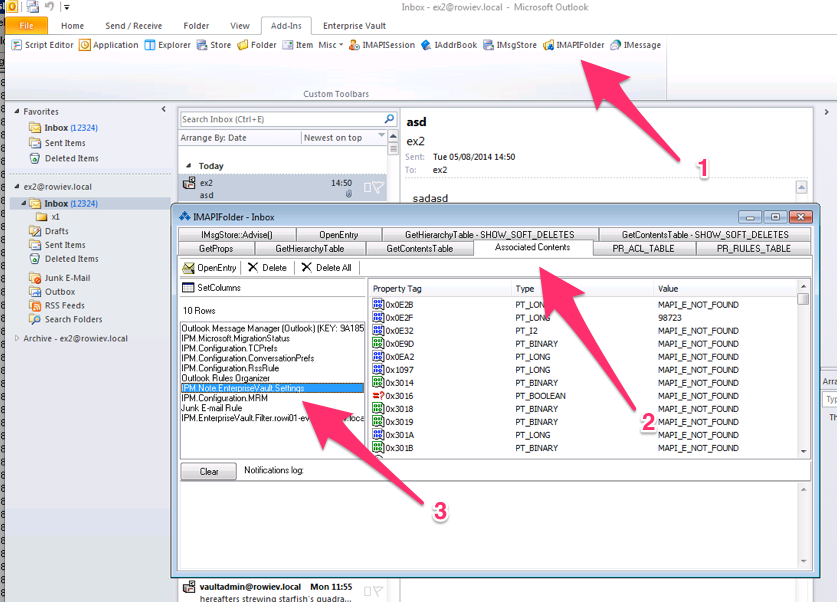Image resolution: width=837 pixels, height=602 pixels.
Task: Open GetContentsTable - SHOW_SOFT_DELETES tab
Action: click(705, 235)
